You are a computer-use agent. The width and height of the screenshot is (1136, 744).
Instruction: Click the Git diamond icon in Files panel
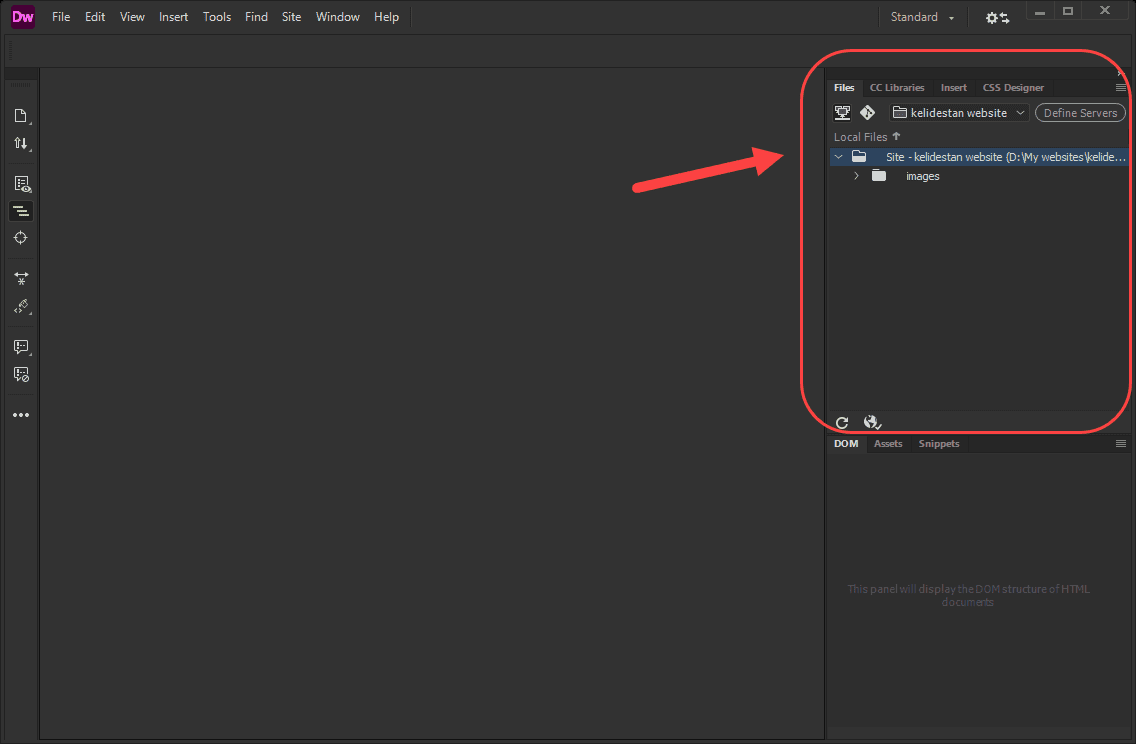click(x=867, y=112)
